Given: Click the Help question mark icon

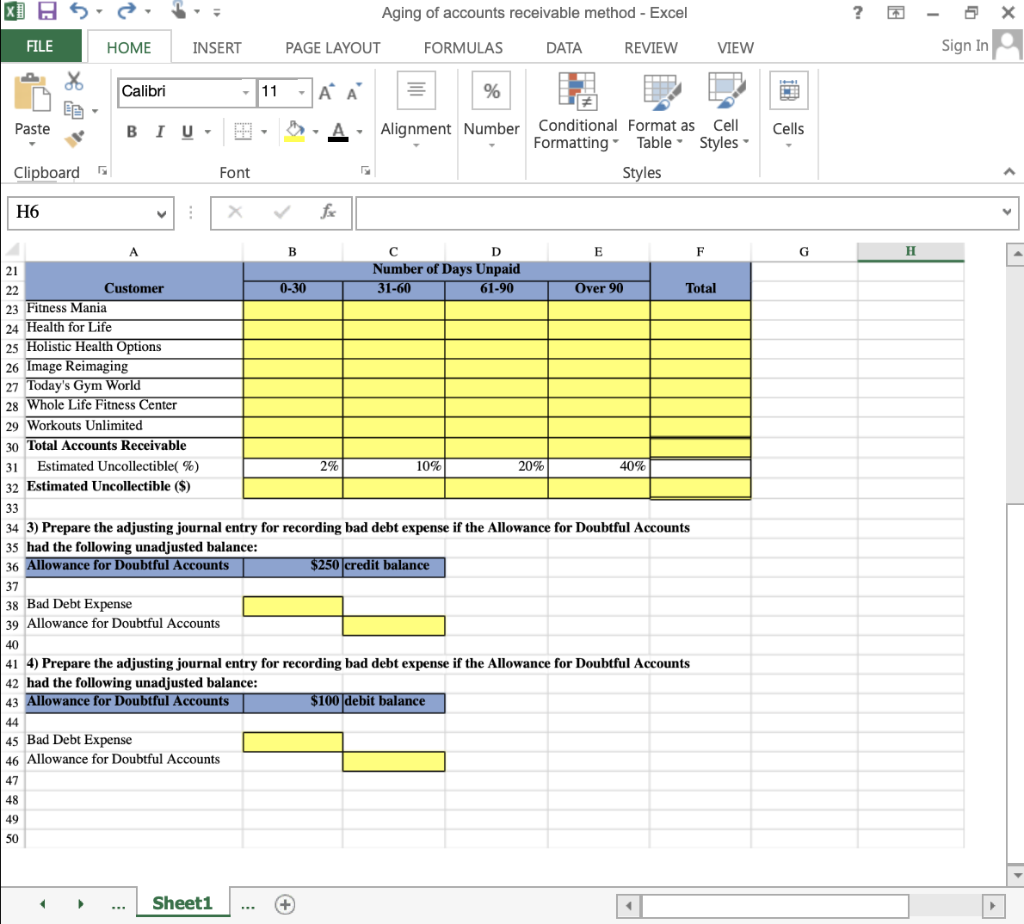Looking at the screenshot, I should pyautogui.click(x=857, y=12).
